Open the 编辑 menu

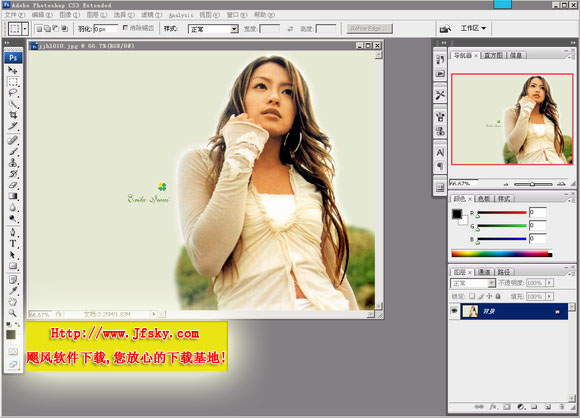(42, 15)
